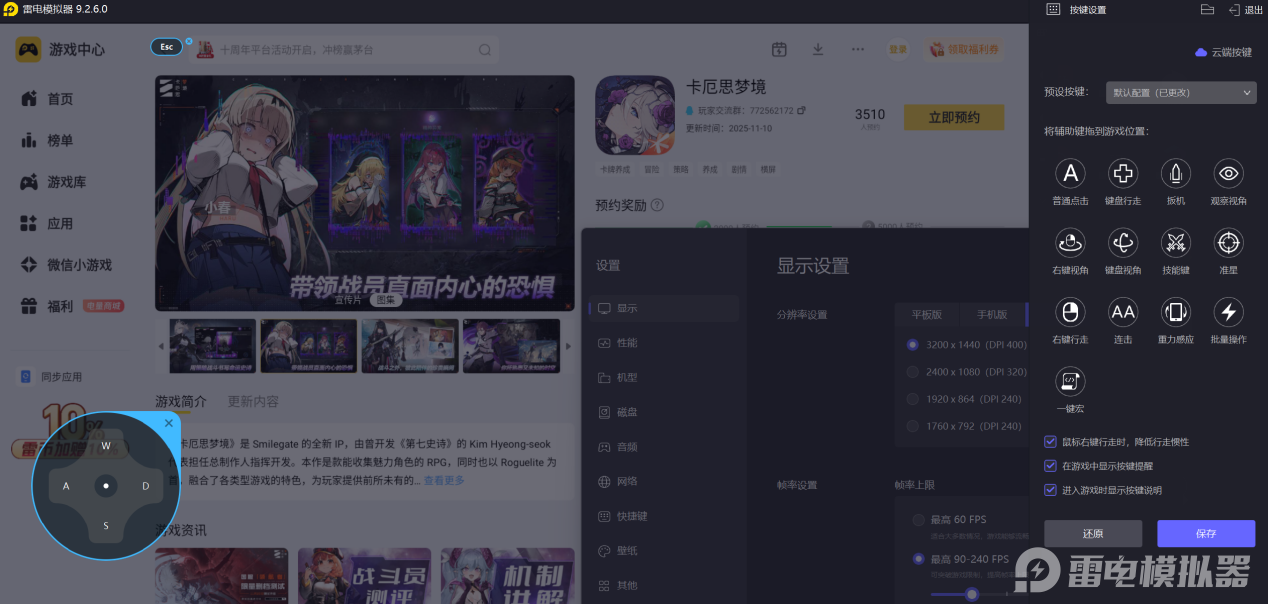1268x604 pixels.
Task: Click the 登录 login avatar
Action: tap(898, 49)
